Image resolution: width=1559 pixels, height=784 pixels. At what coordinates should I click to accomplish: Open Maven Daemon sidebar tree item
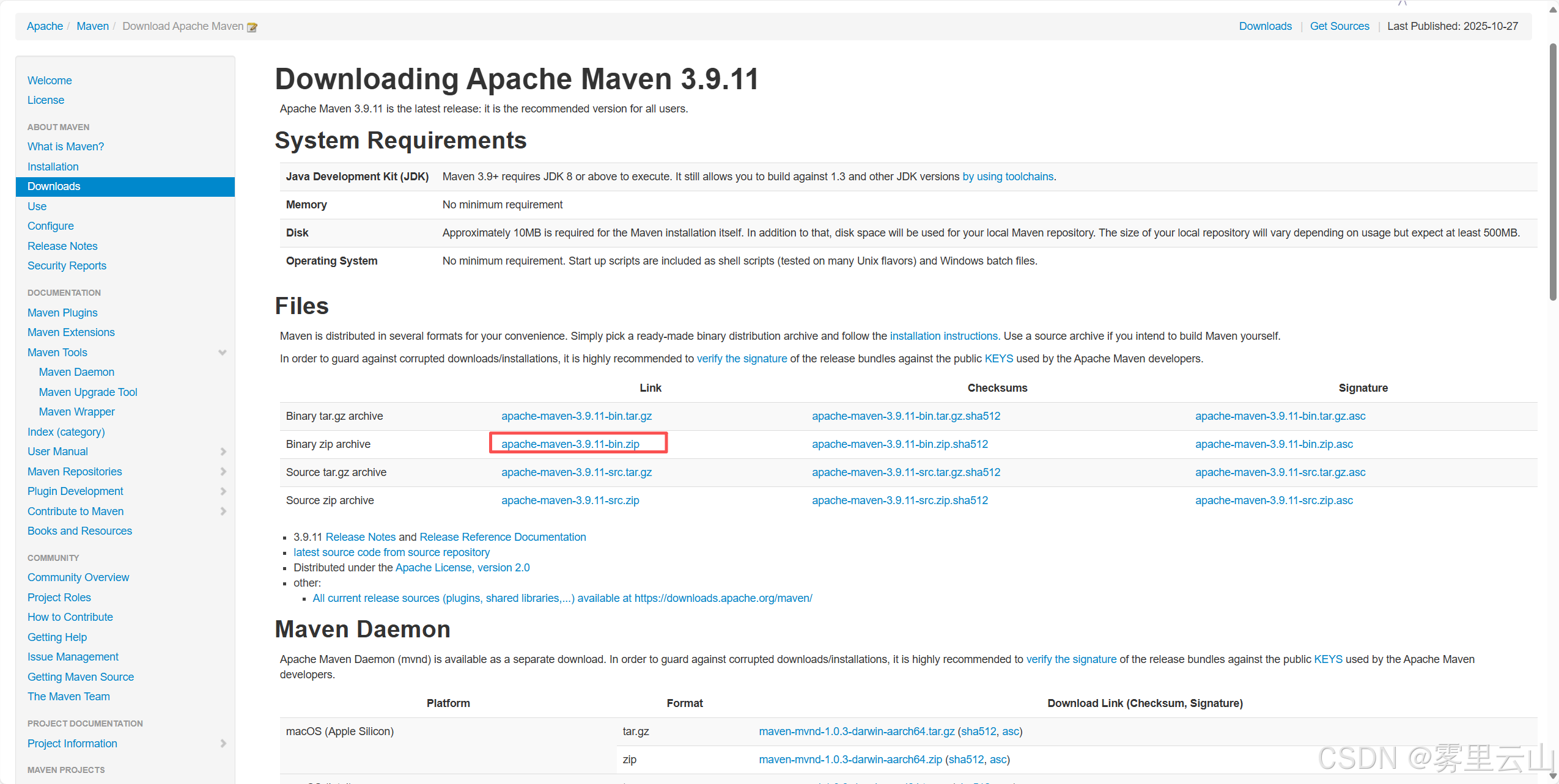76,372
